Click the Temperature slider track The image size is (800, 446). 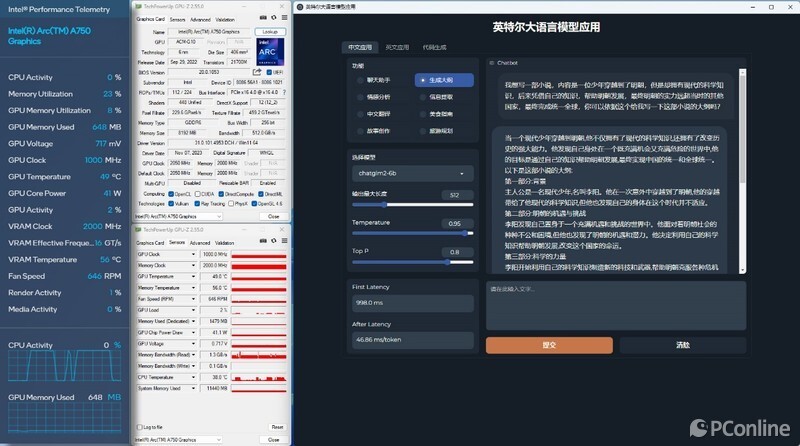(x=412, y=233)
